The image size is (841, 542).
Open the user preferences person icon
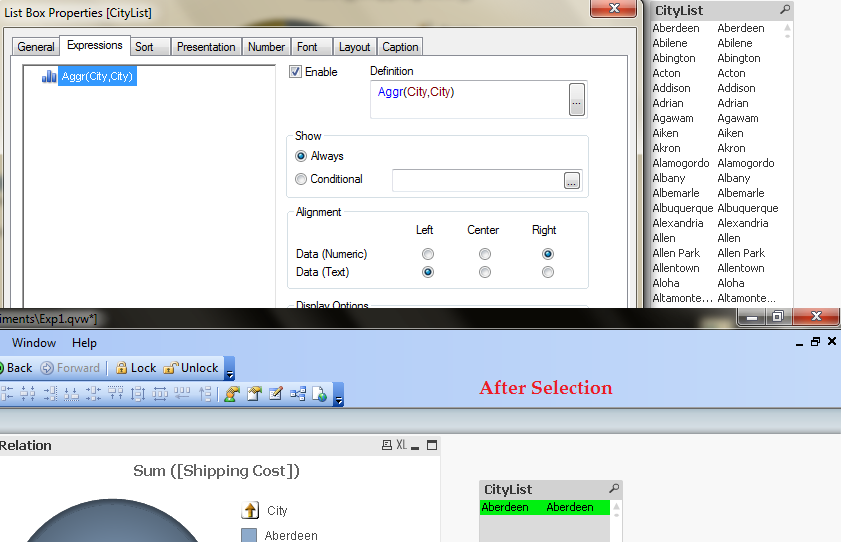pyautogui.click(x=232, y=394)
